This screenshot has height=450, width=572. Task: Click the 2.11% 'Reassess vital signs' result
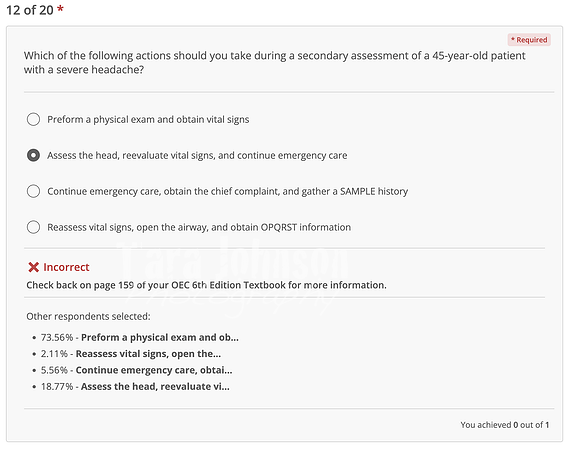pos(131,354)
